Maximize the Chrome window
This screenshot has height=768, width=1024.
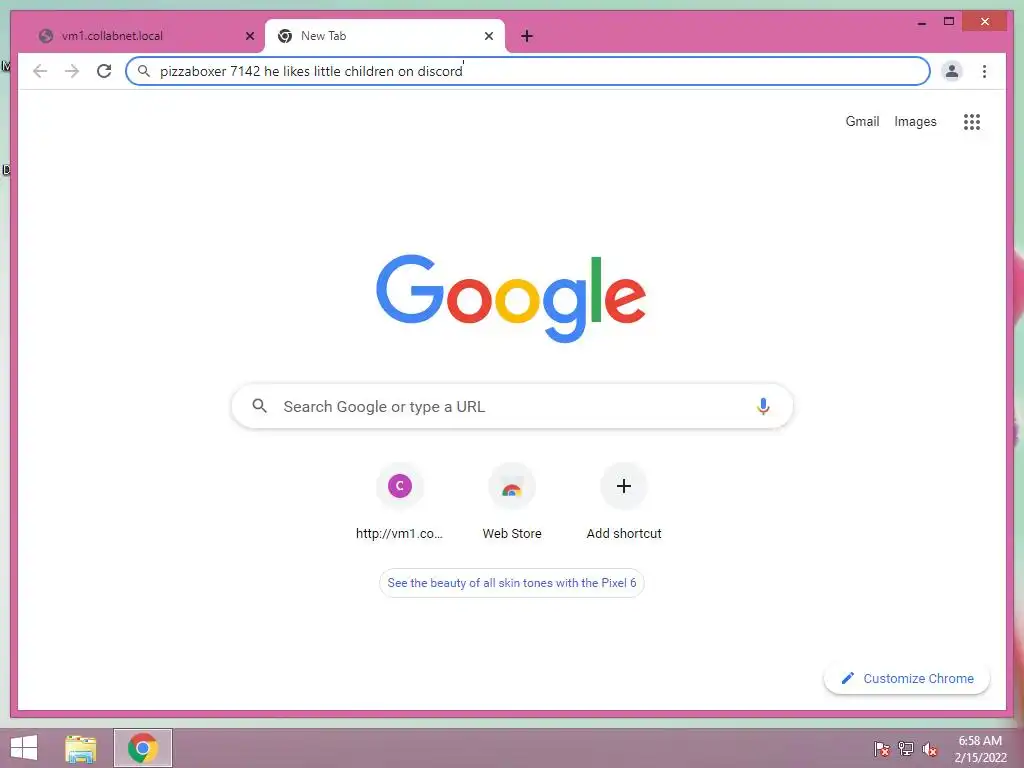949,22
